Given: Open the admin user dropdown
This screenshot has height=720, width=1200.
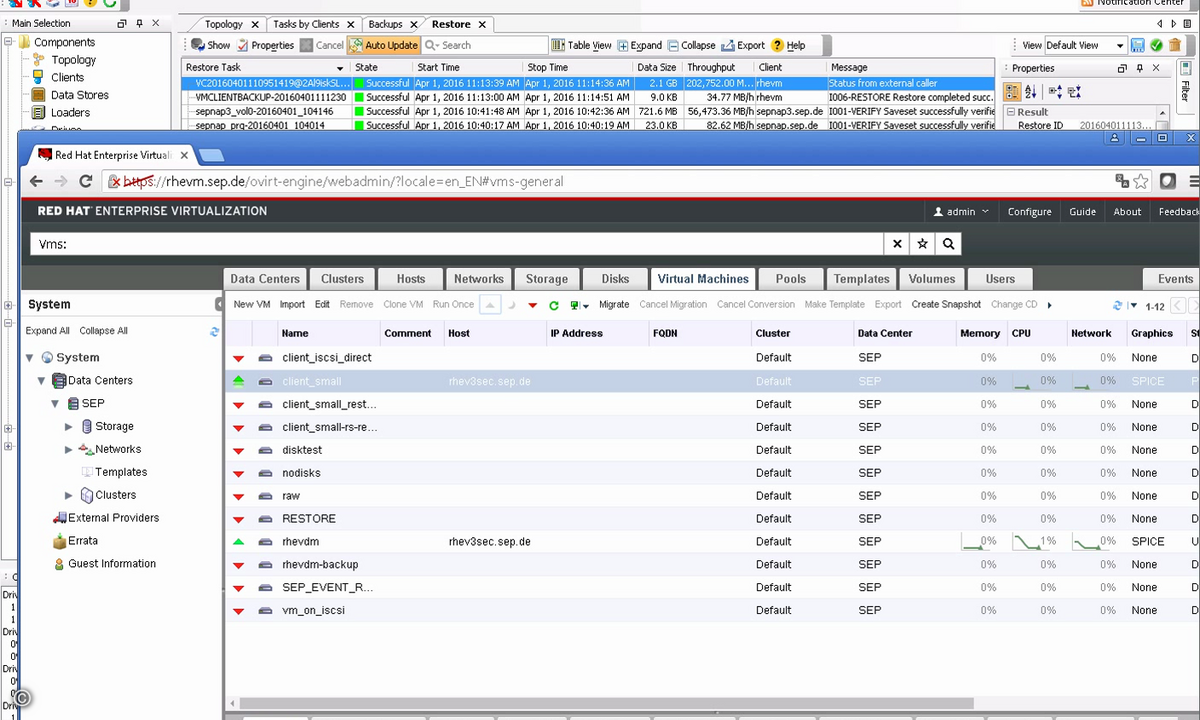Looking at the screenshot, I should [x=961, y=211].
